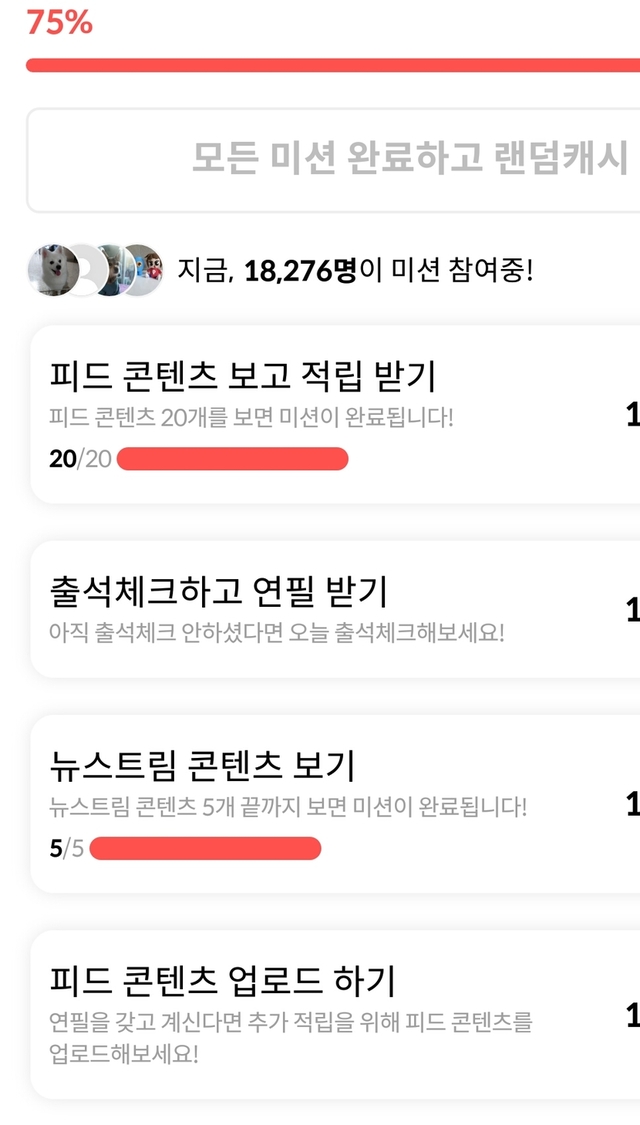Tap the third overlapping participant avatar
Screen dimensions: 640x1125
(x=117, y=269)
